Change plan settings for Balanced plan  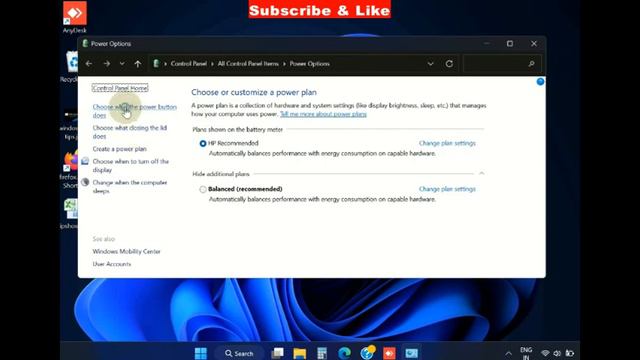click(447, 189)
